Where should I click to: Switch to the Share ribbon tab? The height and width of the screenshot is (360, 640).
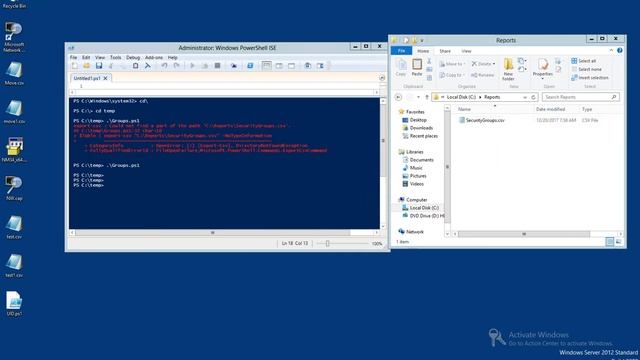click(x=445, y=51)
